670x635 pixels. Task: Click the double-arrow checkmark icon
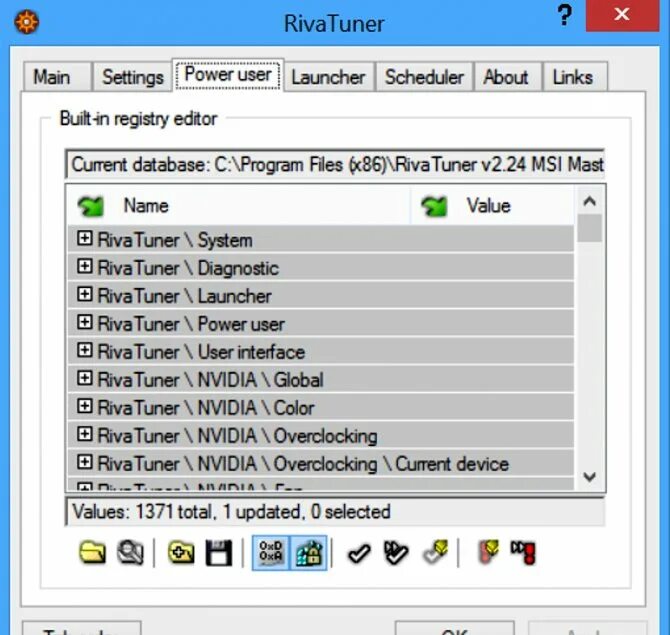(x=396, y=553)
